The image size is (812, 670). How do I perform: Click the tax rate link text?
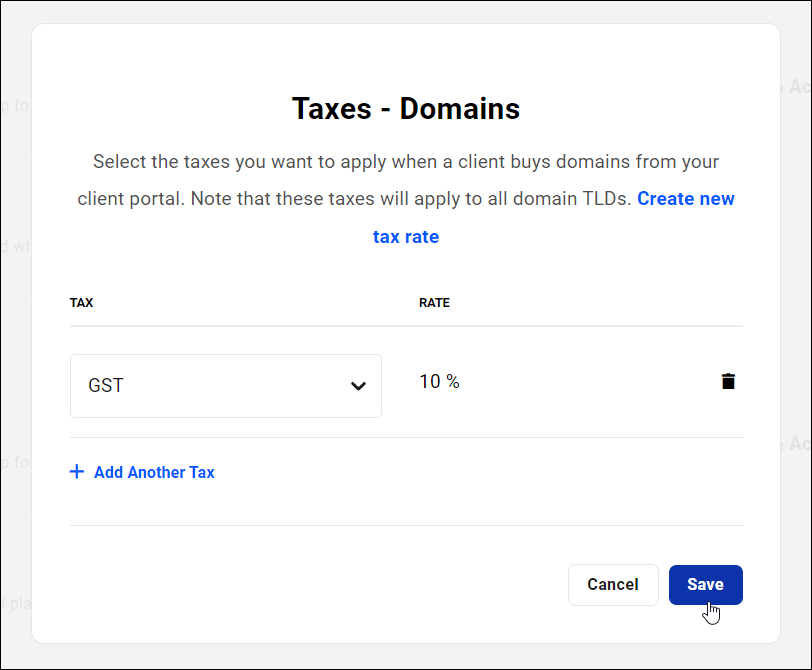405,236
